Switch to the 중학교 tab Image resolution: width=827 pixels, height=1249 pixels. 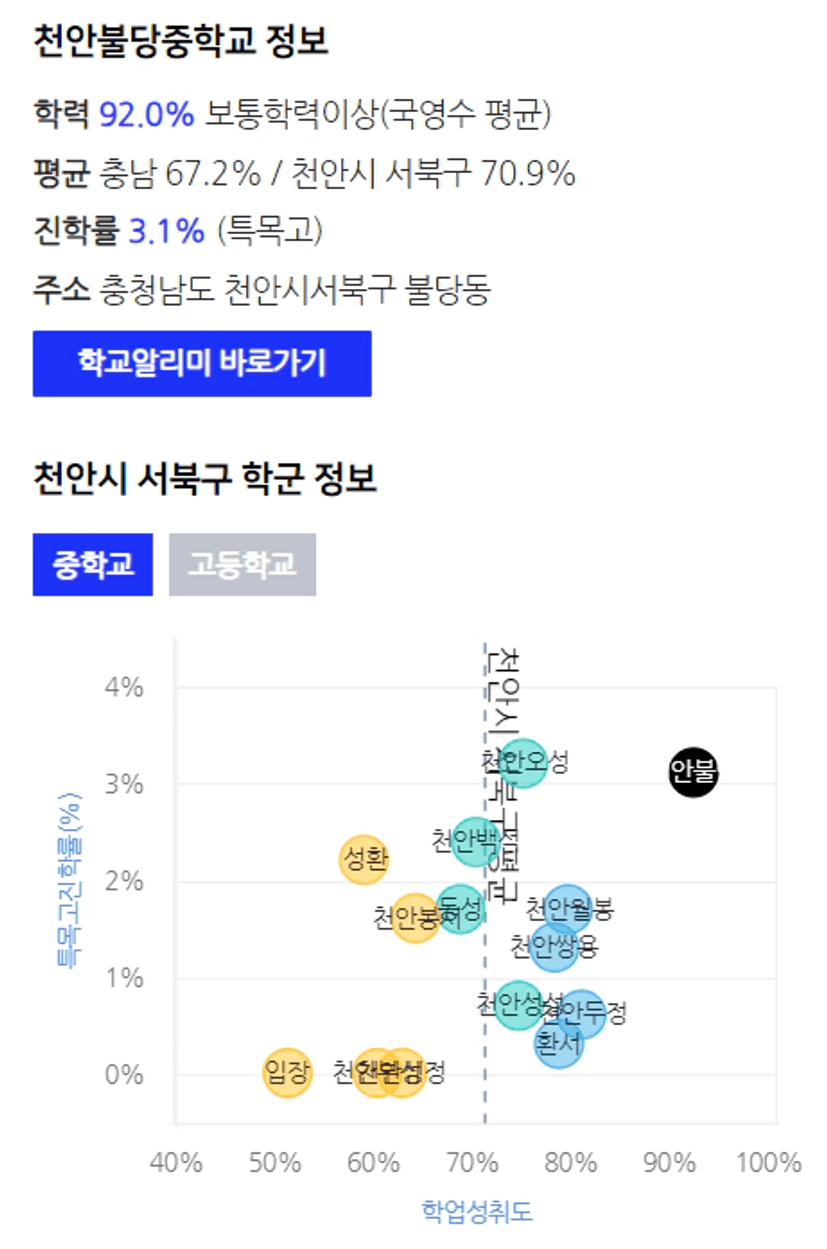pos(93,565)
